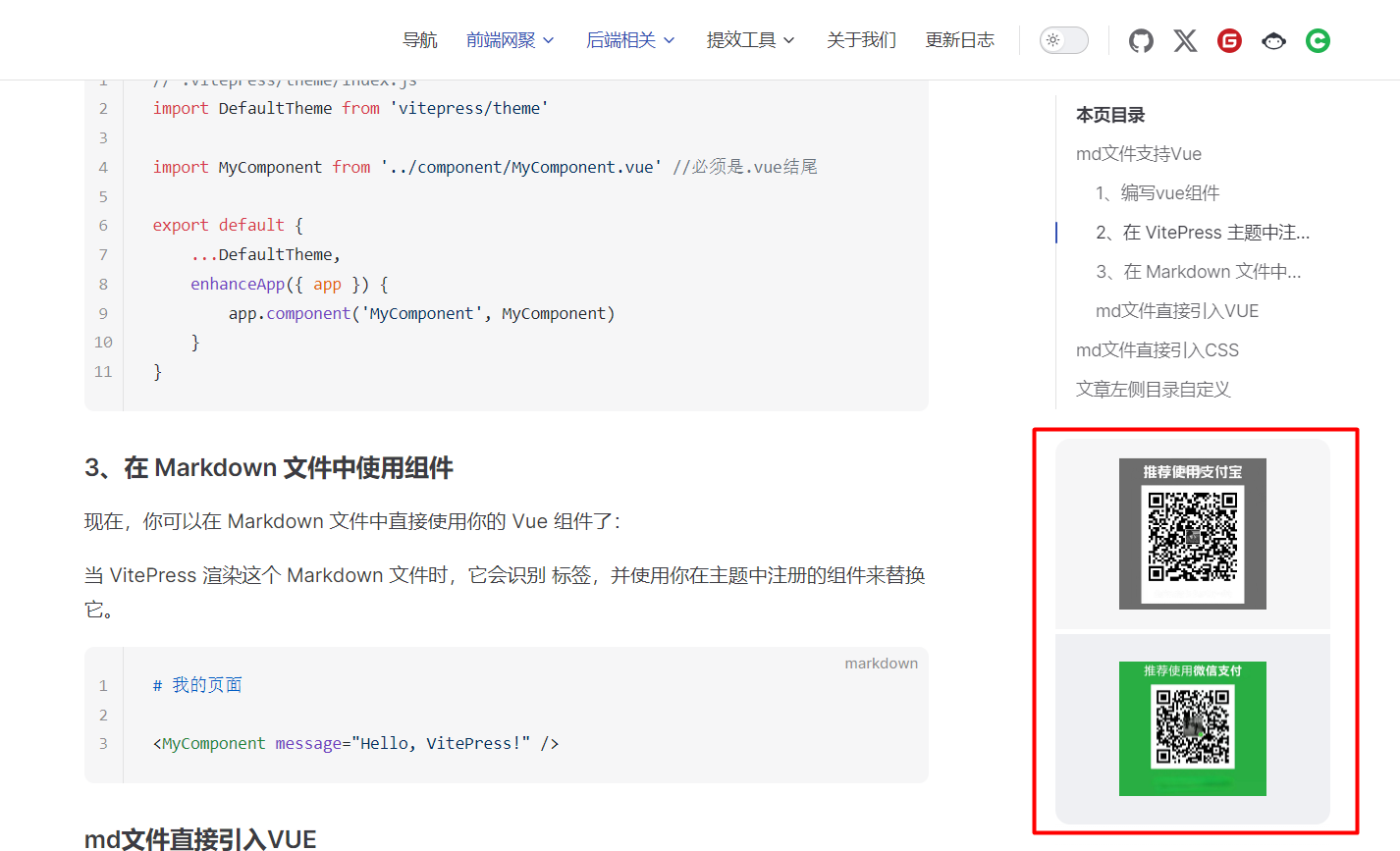
Task: Click the markdown language label on code block
Action: coord(882,664)
